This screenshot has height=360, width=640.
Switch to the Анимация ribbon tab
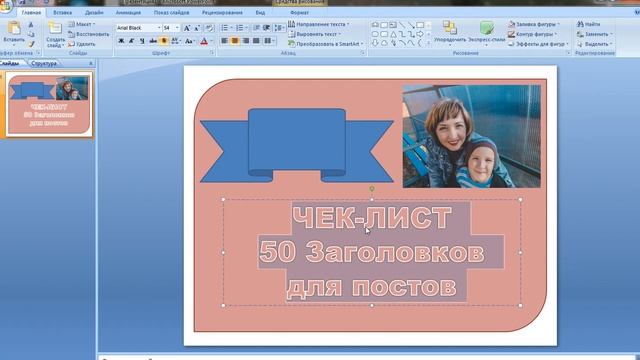[128, 13]
